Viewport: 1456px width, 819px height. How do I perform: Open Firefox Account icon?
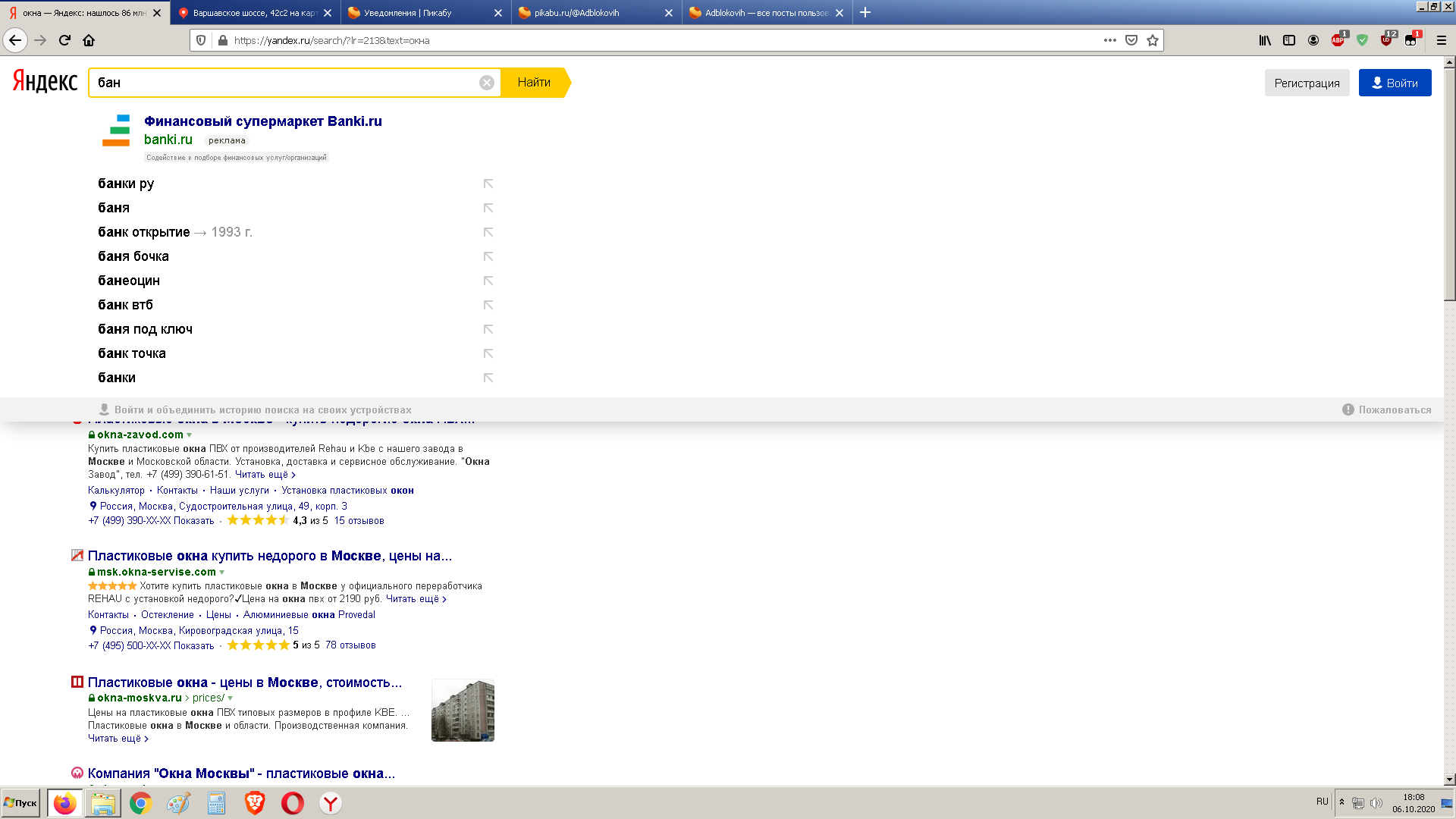[1313, 40]
